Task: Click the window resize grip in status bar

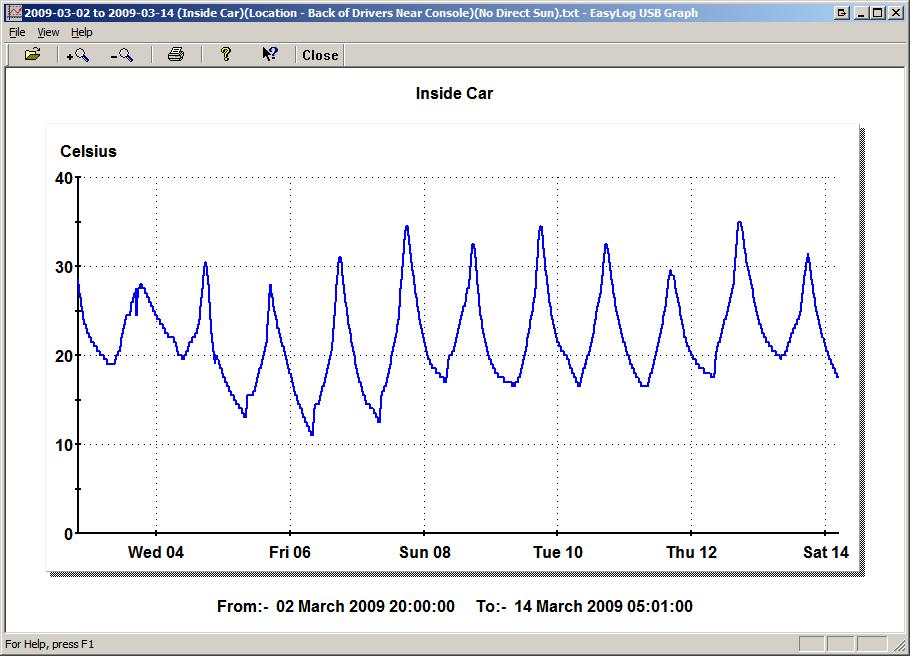Action: pyautogui.click(x=901, y=644)
